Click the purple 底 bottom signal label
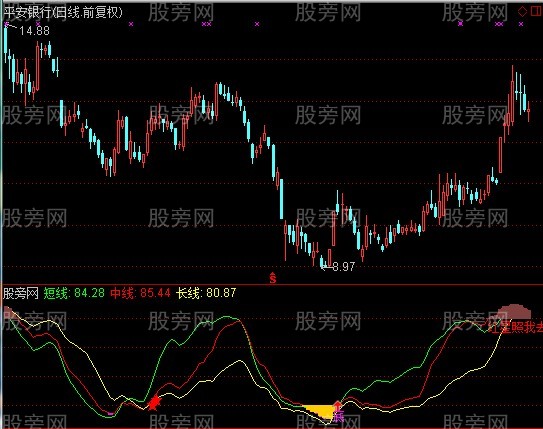543x429 pixels. [338, 417]
